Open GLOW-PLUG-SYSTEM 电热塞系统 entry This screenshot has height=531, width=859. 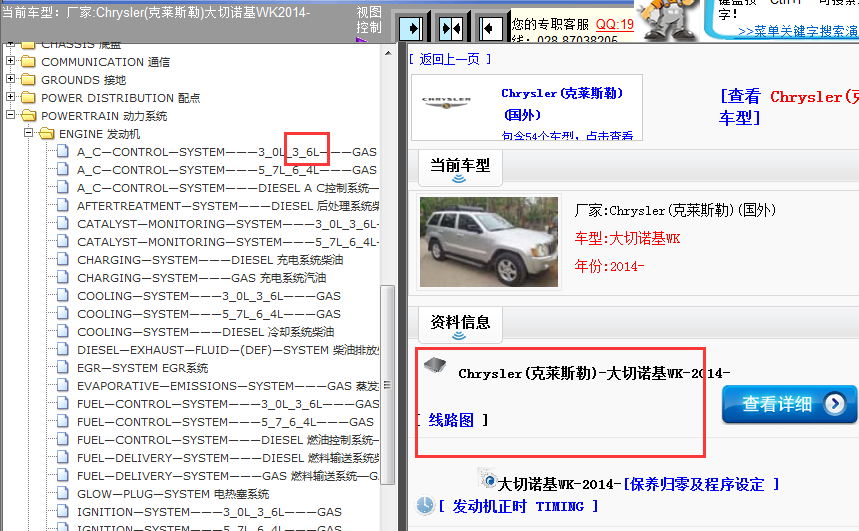click(173, 494)
